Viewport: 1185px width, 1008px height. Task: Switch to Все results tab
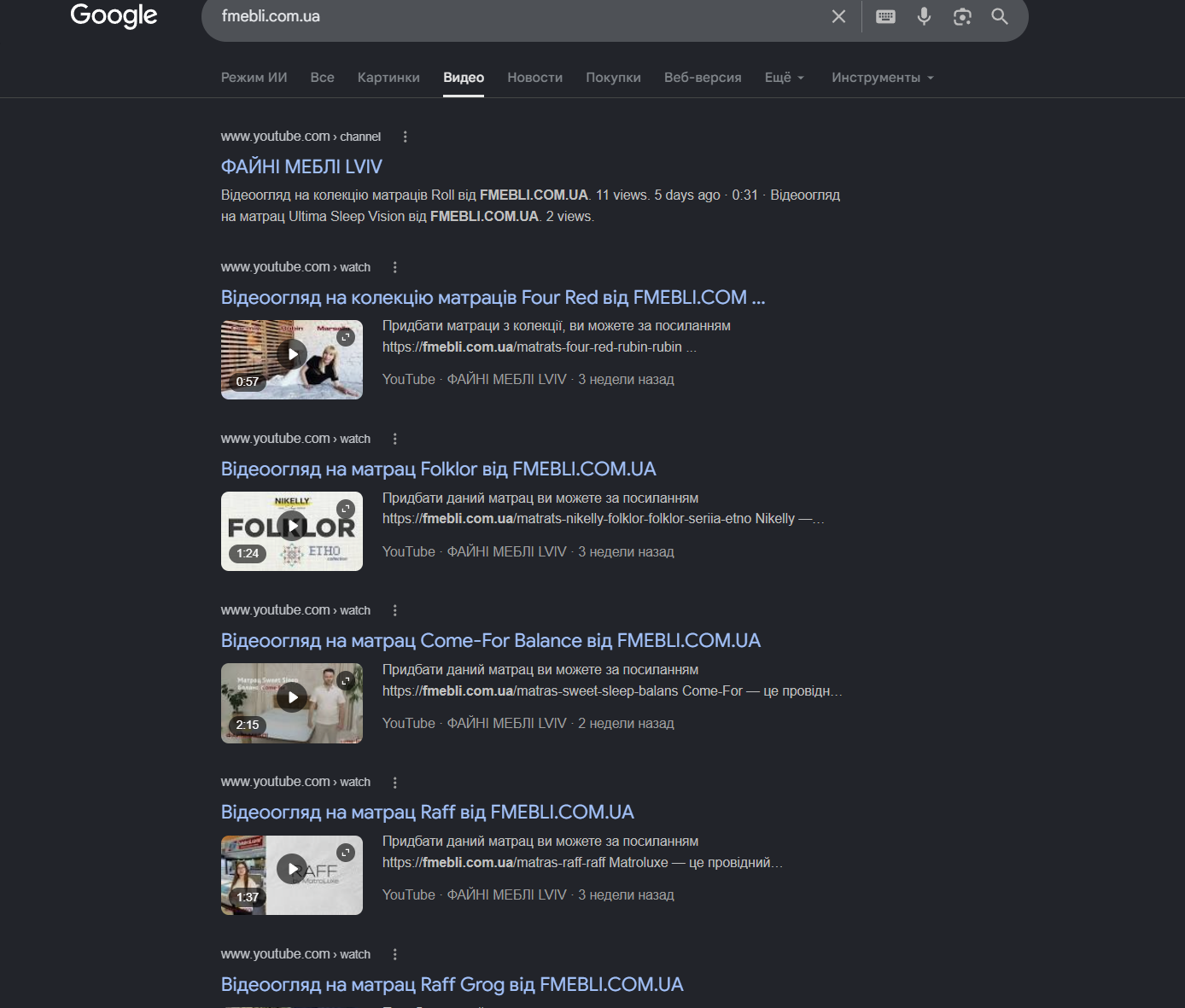click(x=323, y=78)
